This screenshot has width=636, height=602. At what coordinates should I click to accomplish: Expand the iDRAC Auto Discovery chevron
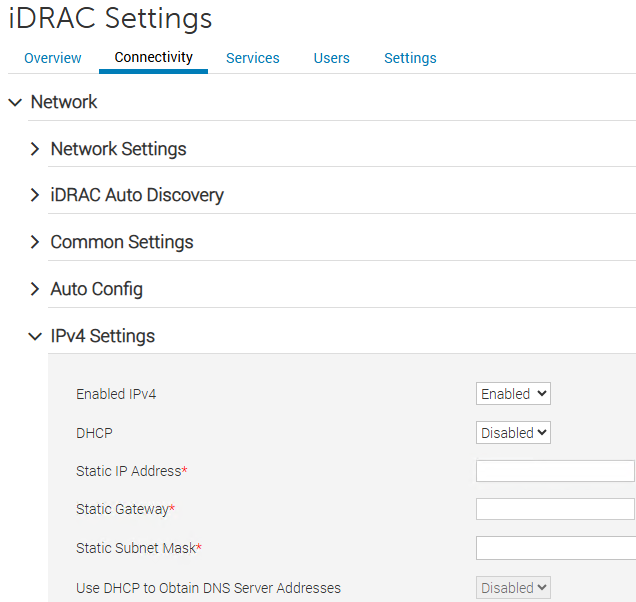[35, 196]
